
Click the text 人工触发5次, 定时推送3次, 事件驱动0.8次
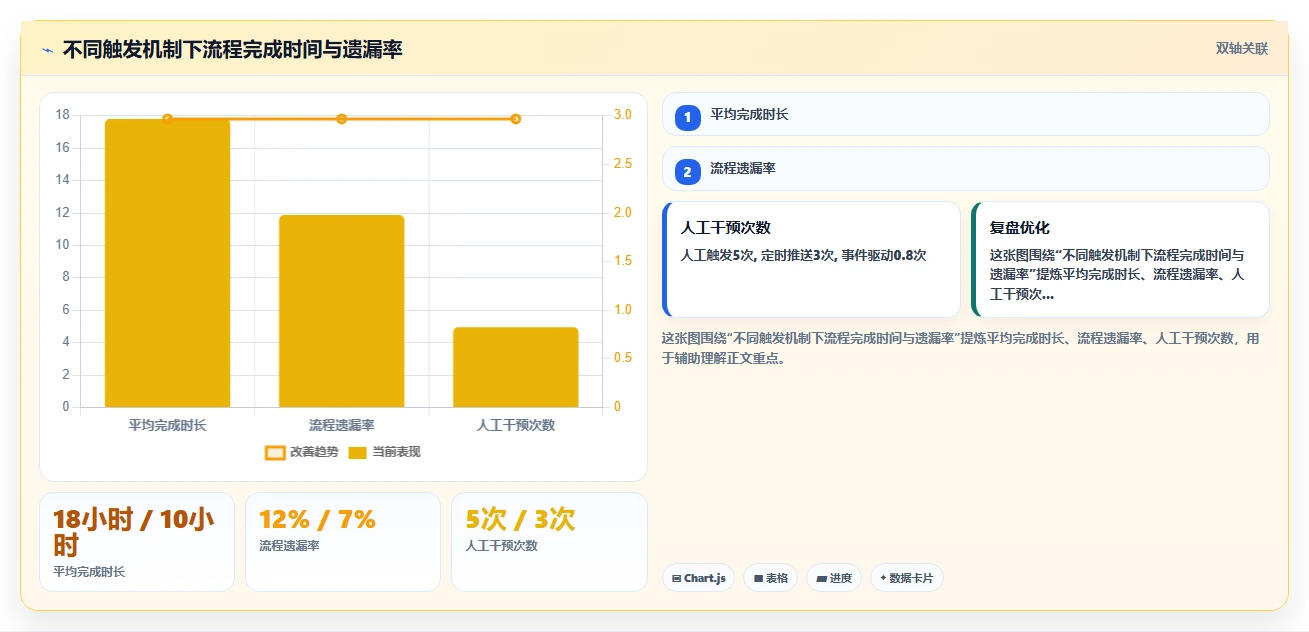tap(804, 256)
